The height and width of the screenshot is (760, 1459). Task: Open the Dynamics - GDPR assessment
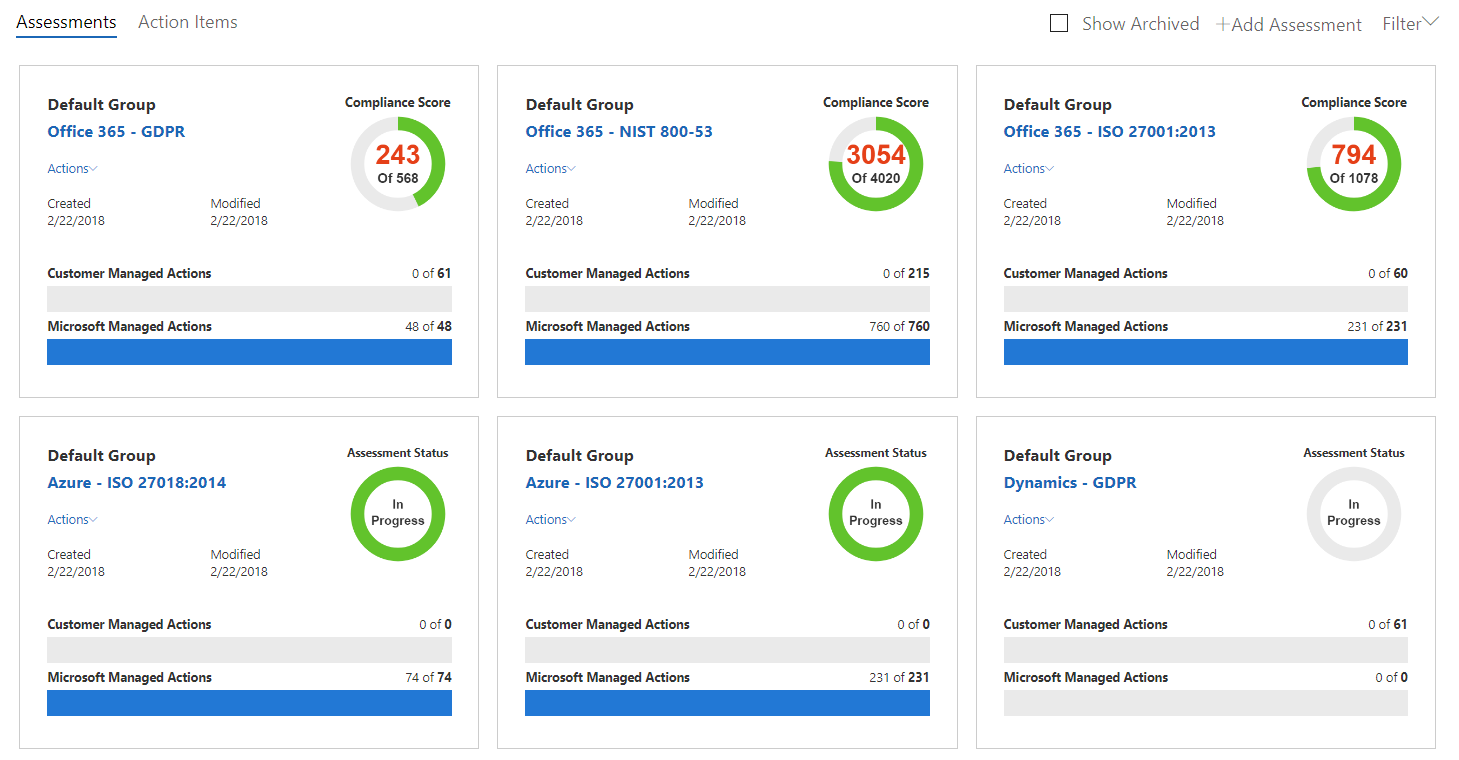click(x=1070, y=482)
